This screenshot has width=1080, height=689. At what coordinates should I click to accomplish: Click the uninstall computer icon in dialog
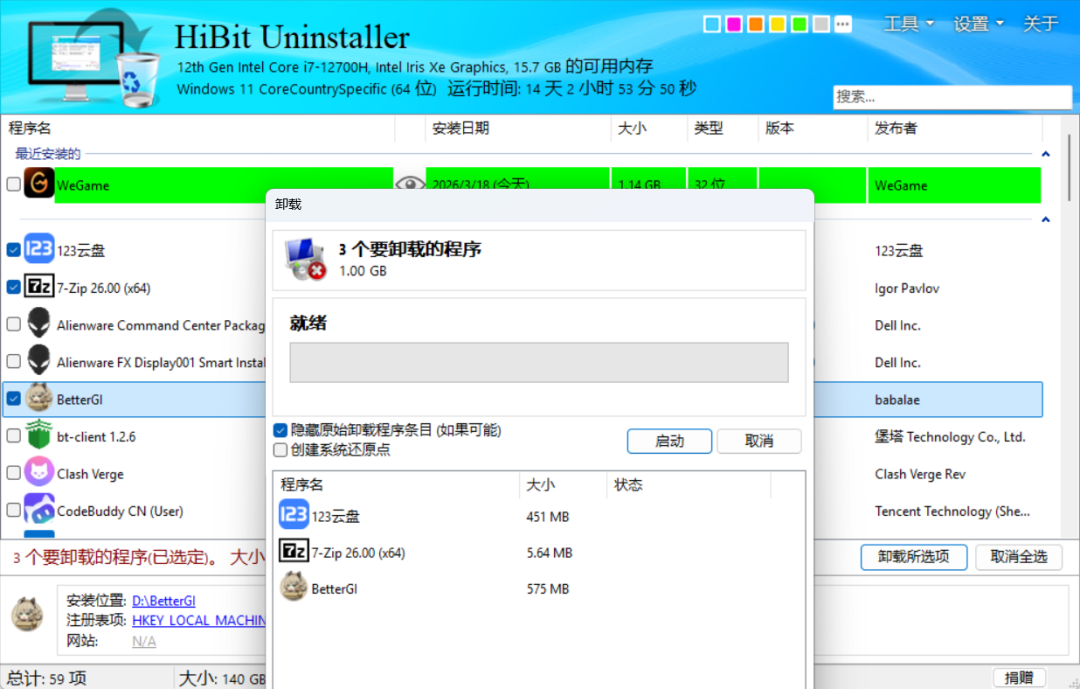pos(305,259)
